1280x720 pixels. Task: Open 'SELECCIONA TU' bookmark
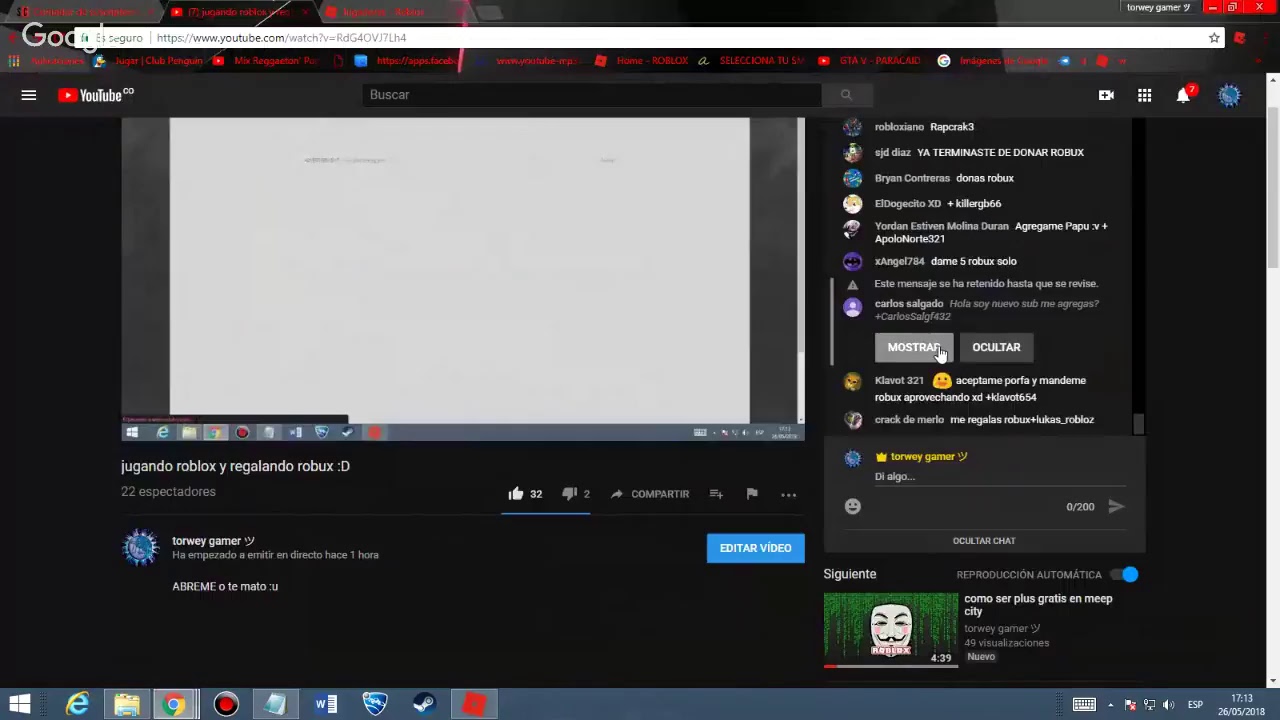[751, 61]
